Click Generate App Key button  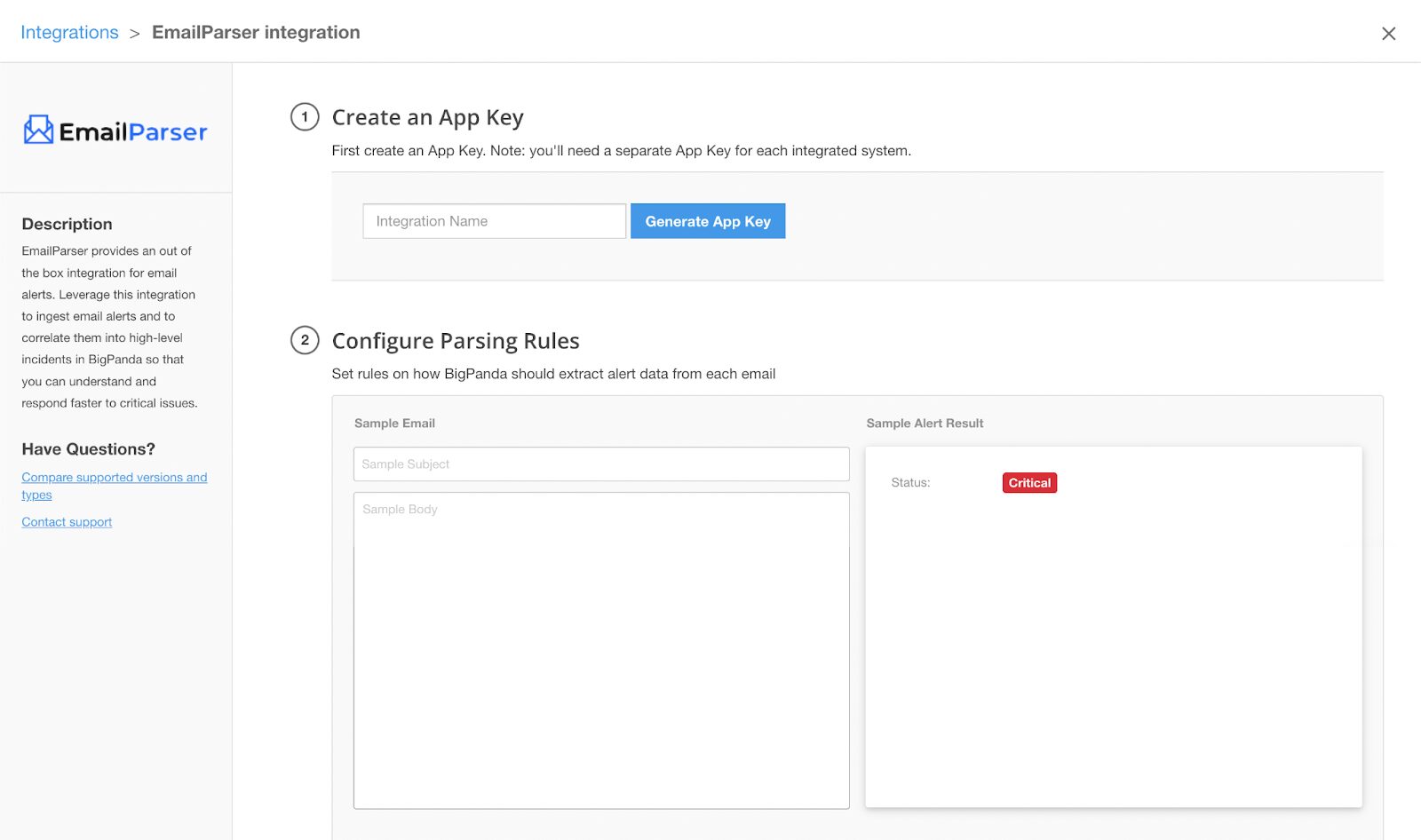708,221
